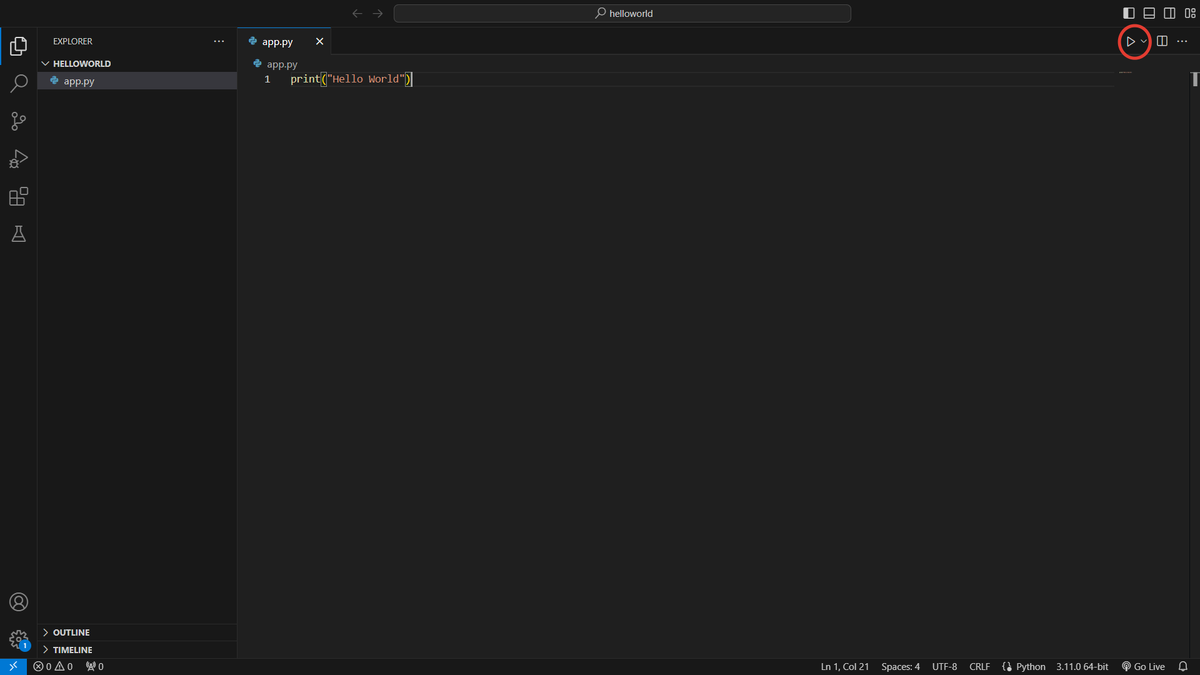Open the Explorer view in activity bar
Image resolution: width=1200 pixels, height=675 pixels.
(18, 46)
